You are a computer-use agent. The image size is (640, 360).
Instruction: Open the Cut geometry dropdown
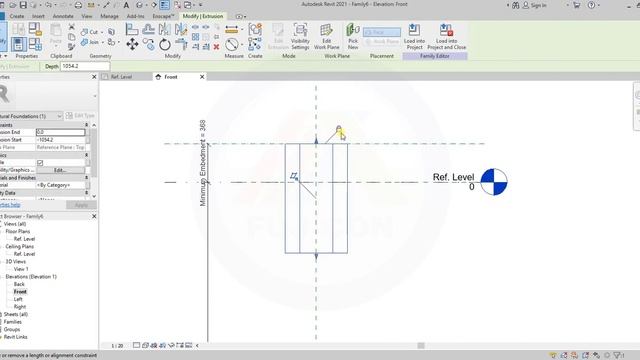pos(102,32)
